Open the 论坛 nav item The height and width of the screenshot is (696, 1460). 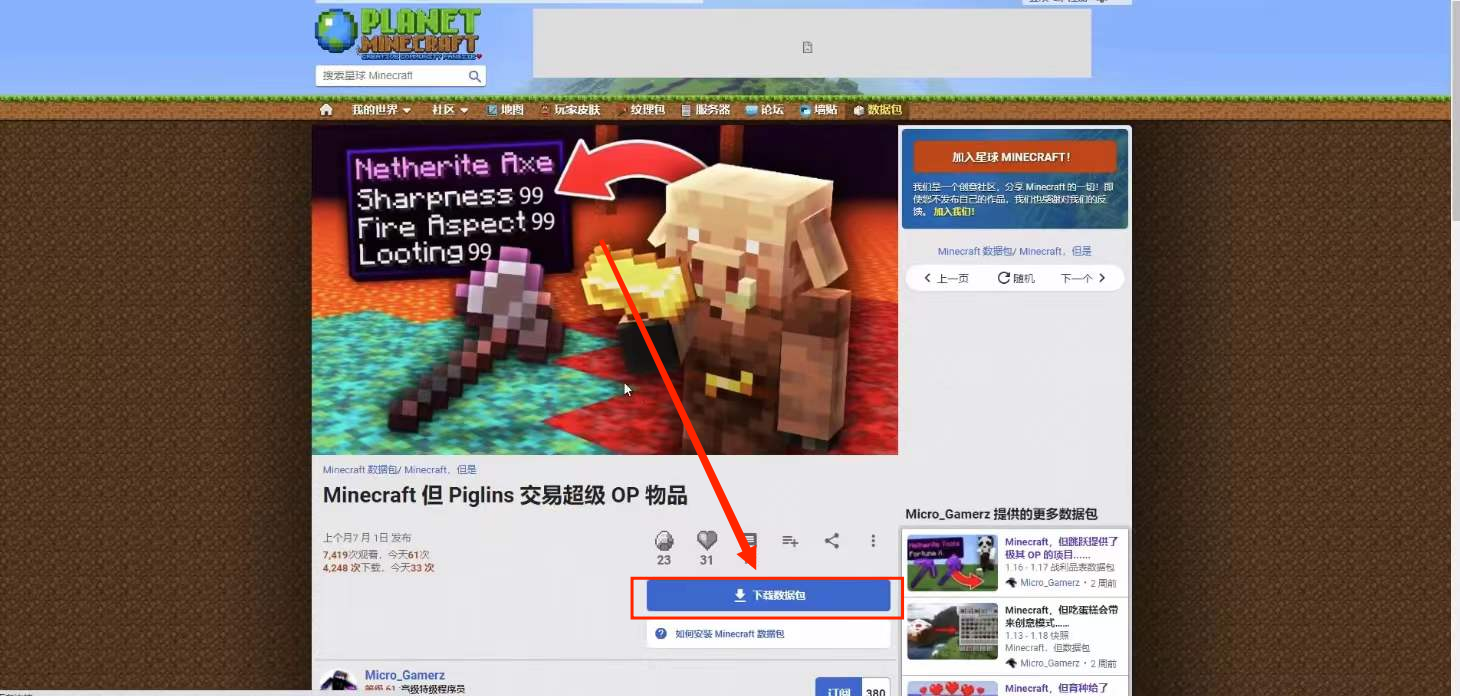[x=765, y=110]
